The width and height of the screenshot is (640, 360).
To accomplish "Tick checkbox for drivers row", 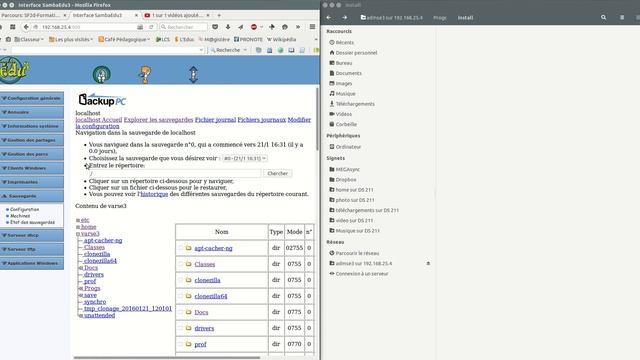I will 180,328.
